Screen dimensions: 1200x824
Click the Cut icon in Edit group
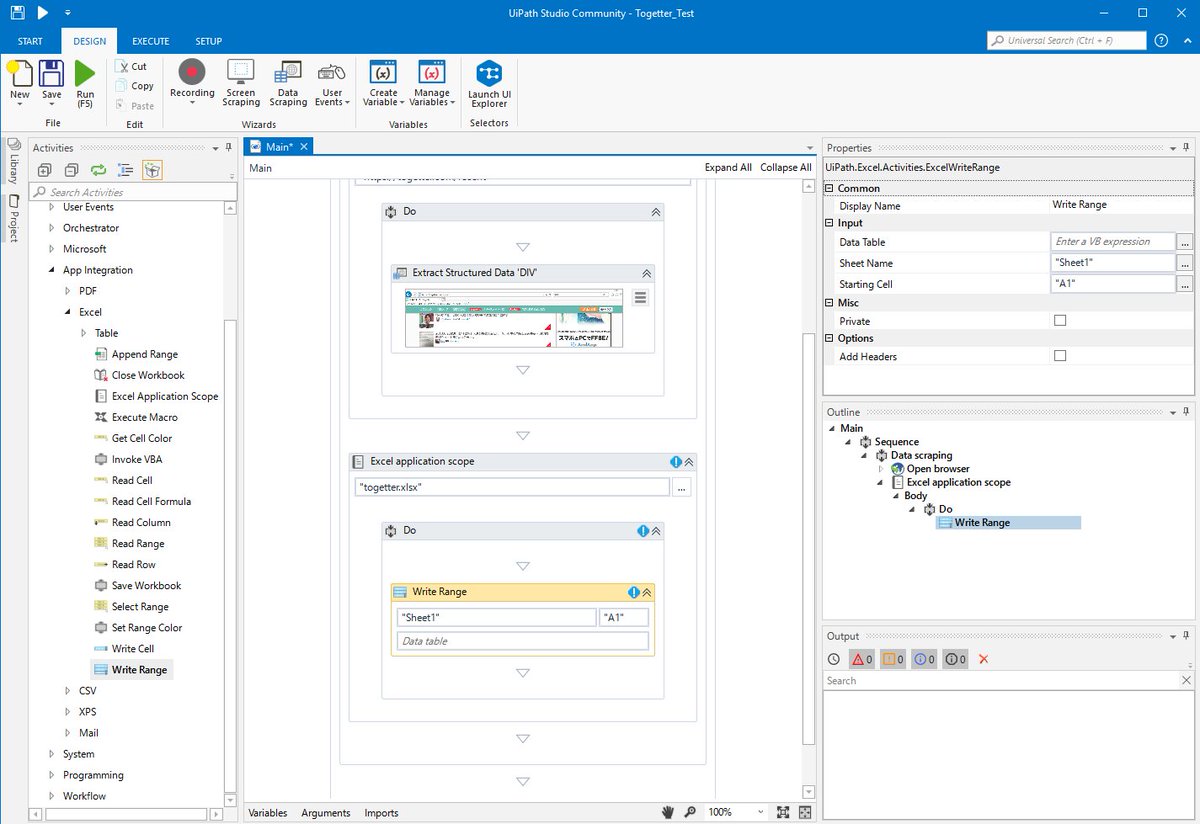tap(121, 66)
